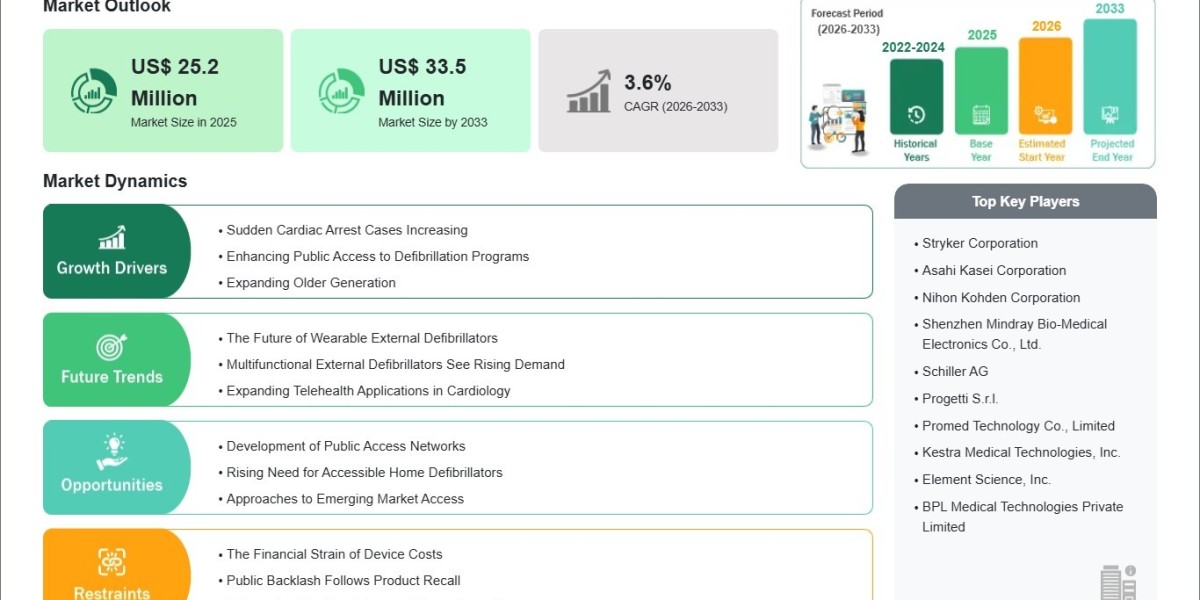Click the 'Market Outlook' heading

[x=107, y=7]
